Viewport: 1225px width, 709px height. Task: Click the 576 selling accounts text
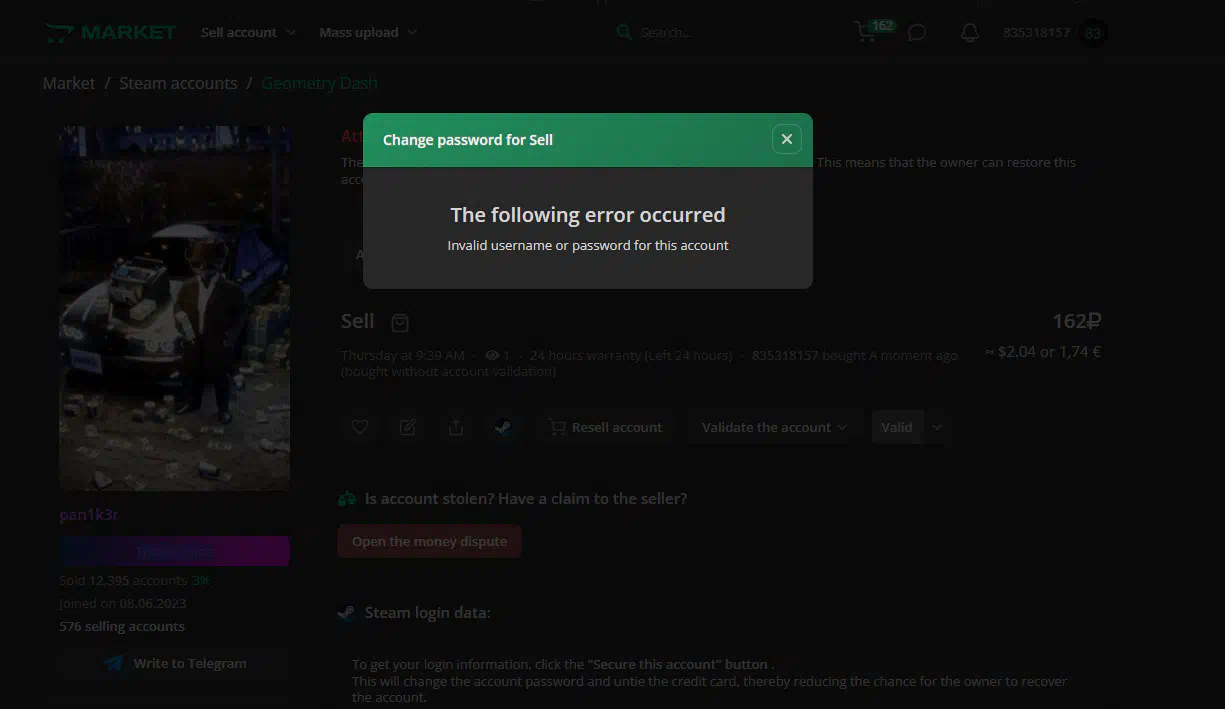[x=122, y=626]
